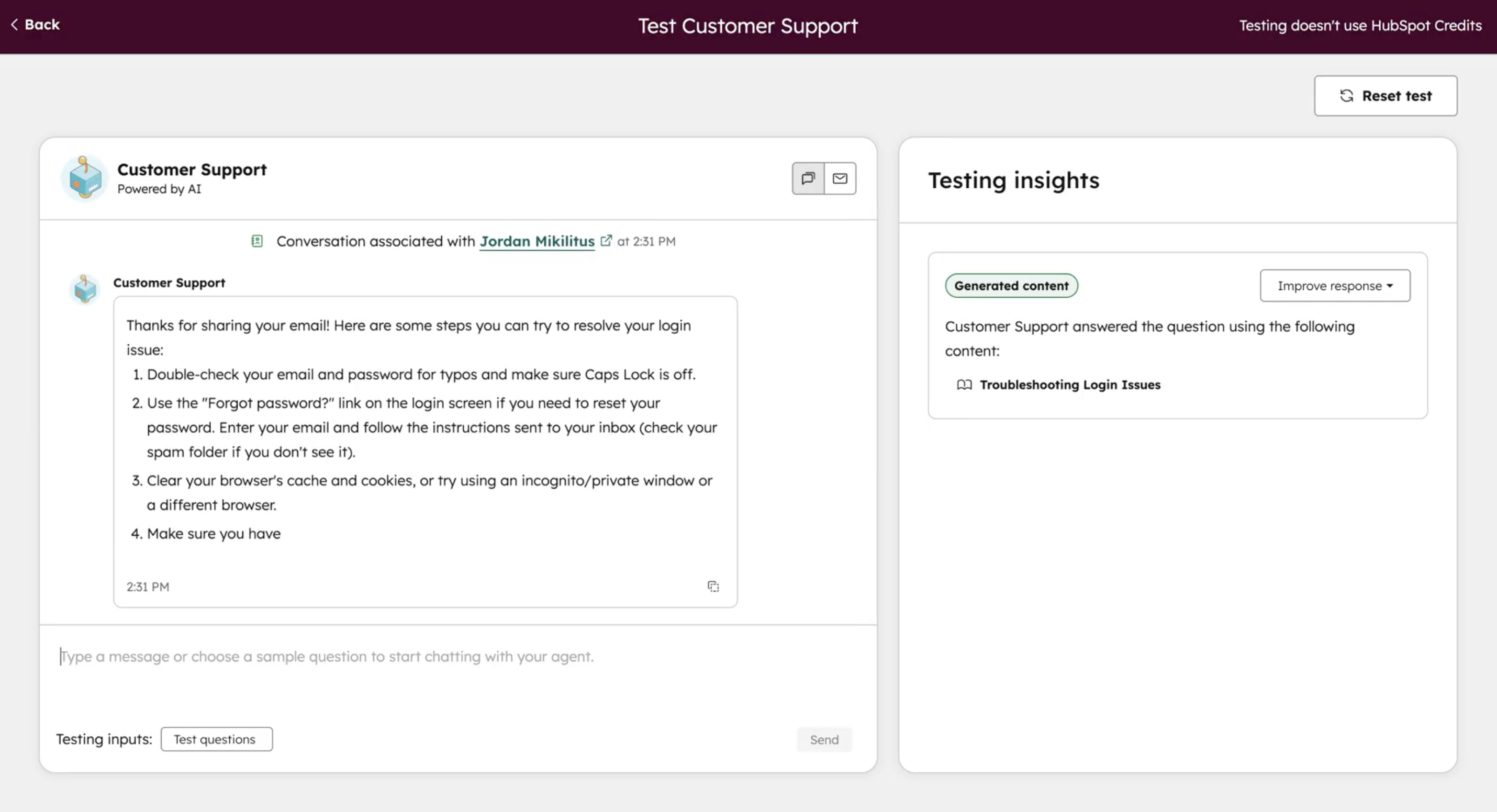Open the Test questions testing inputs
The height and width of the screenshot is (812, 1497).
click(216, 739)
